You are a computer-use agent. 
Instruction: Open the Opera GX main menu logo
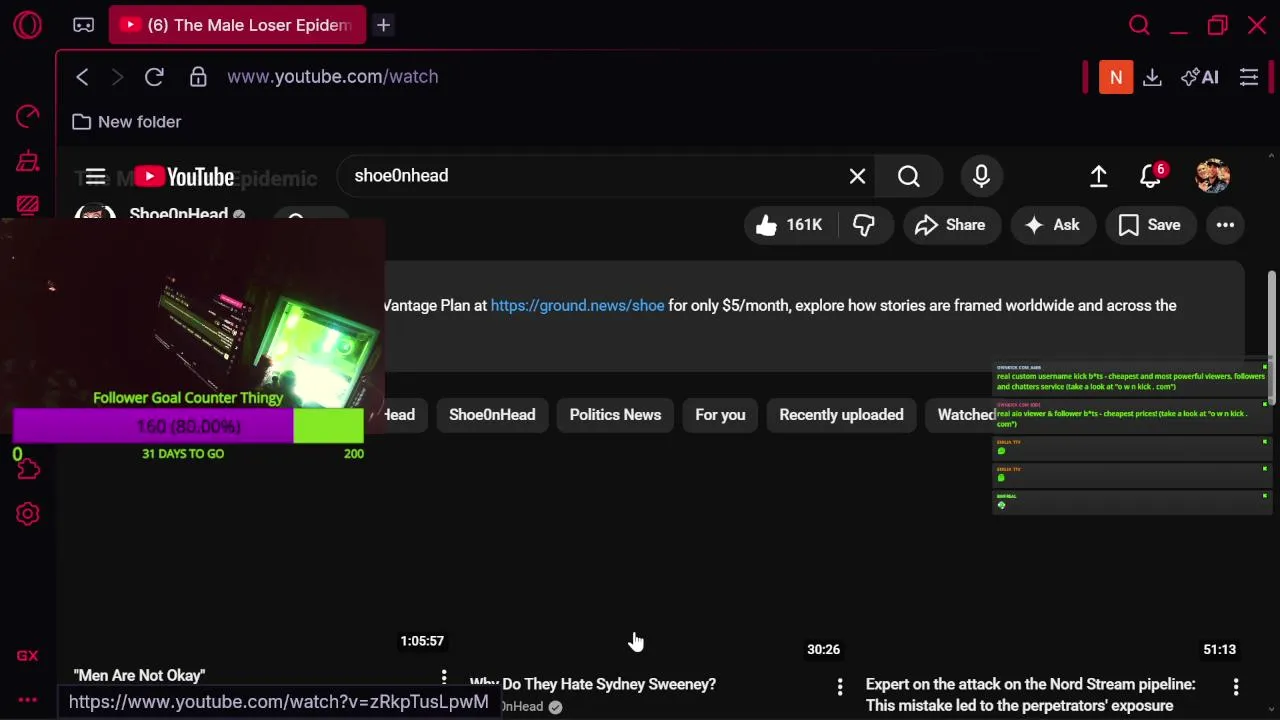(x=28, y=25)
